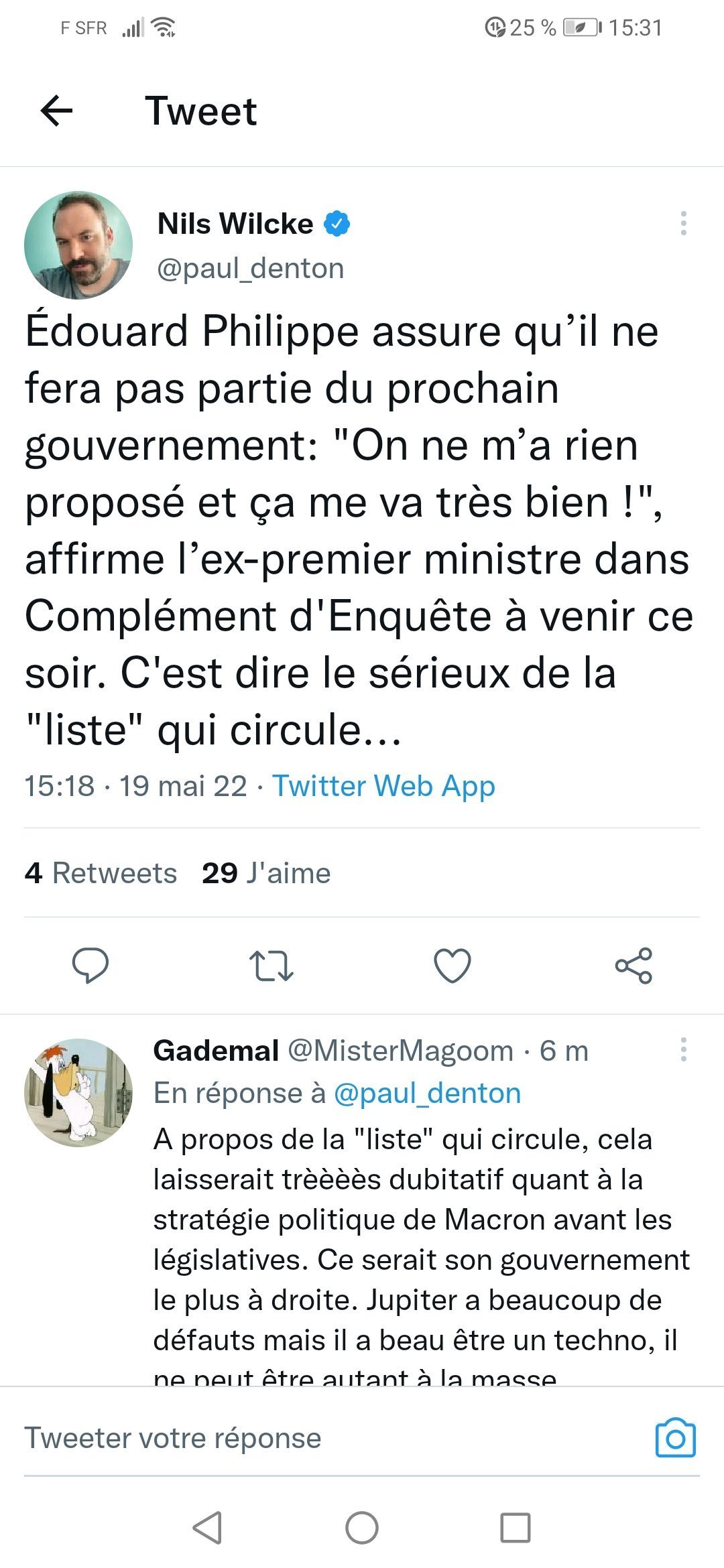724x1568 pixels.
Task: Open the main tweet's three-dot menu
Action: coord(683,223)
